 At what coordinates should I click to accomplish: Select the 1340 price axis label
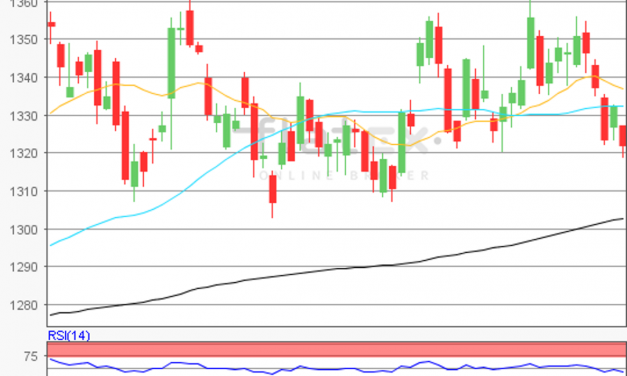coord(25,77)
